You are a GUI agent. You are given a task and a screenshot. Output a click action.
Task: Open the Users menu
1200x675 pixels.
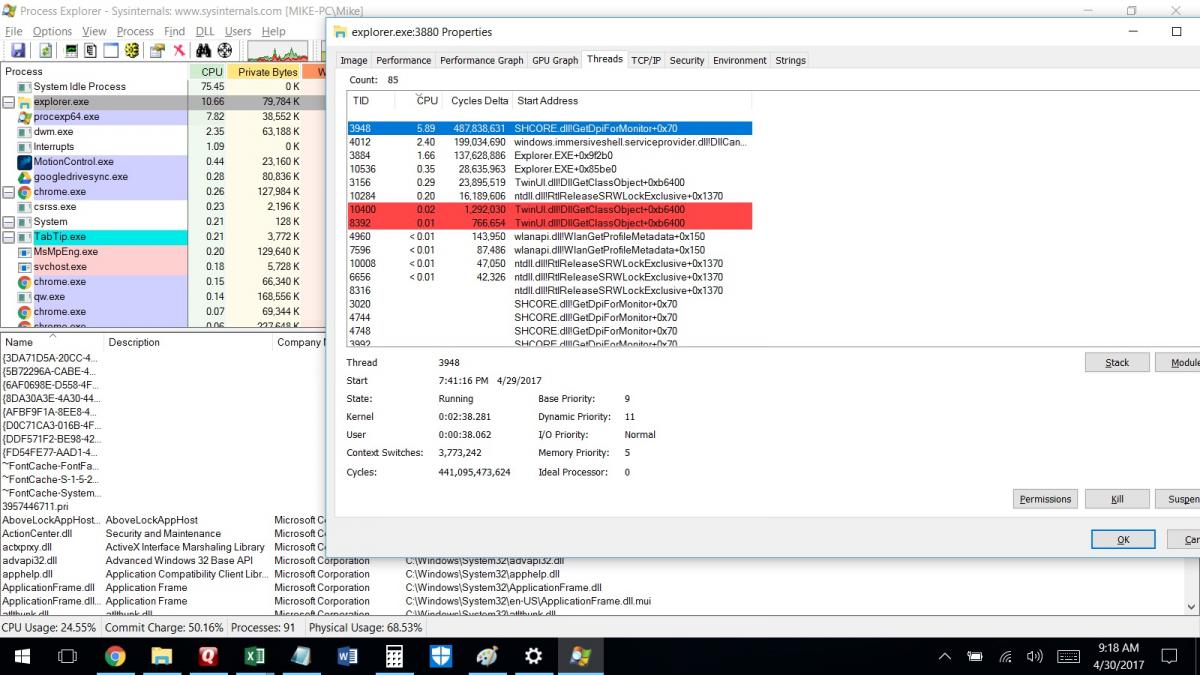coord(238,31)
